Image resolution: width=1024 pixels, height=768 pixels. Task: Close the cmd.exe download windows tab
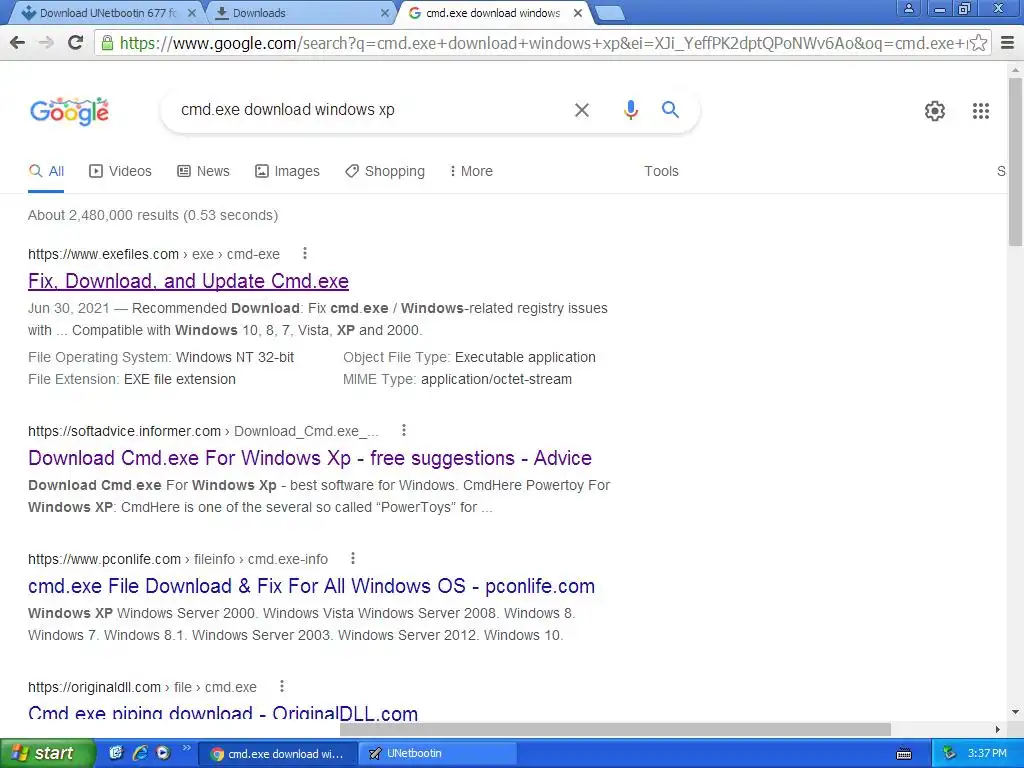point(578,12)
